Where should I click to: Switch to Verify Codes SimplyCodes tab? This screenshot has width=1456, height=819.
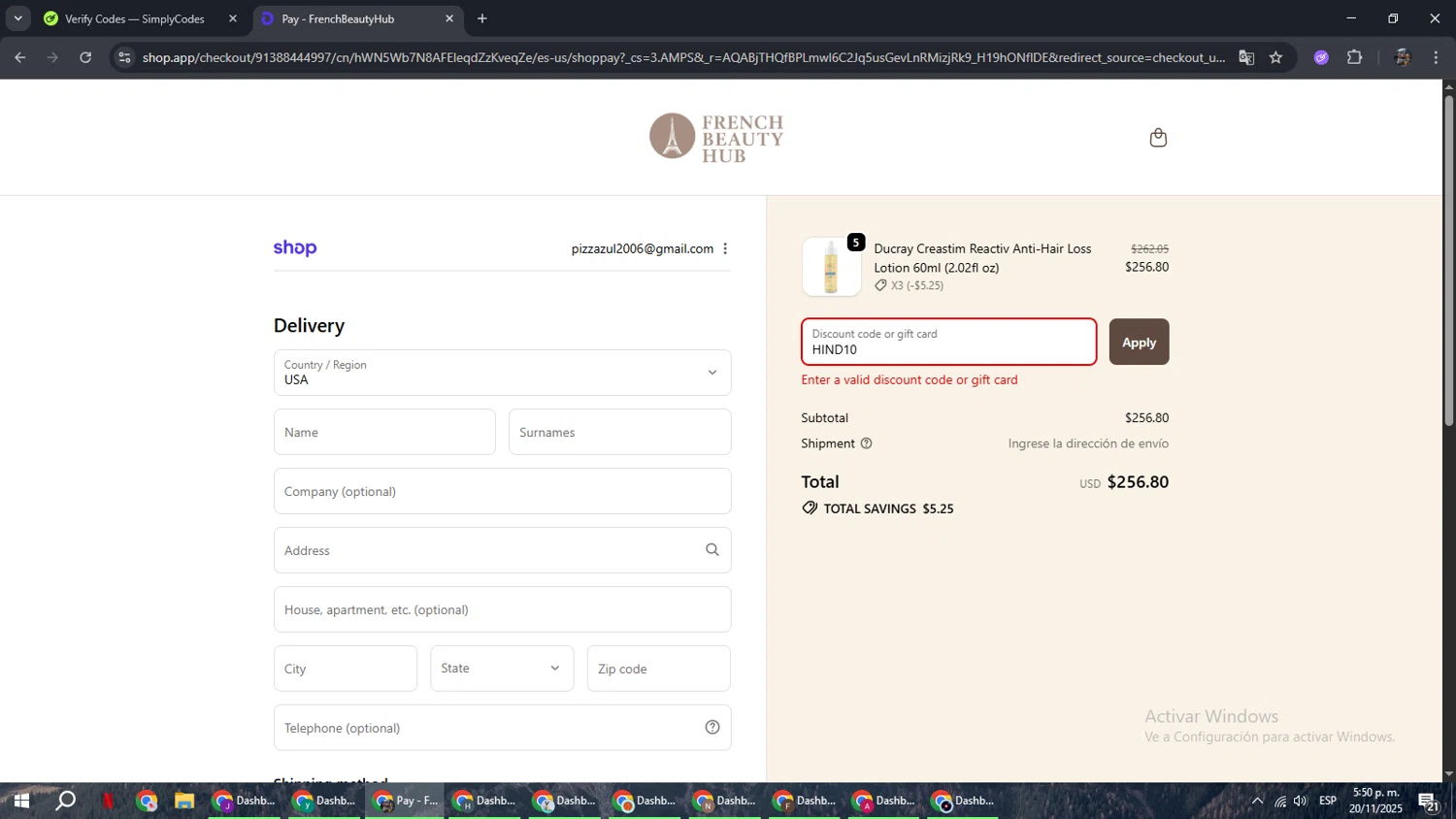pos(135,18)
